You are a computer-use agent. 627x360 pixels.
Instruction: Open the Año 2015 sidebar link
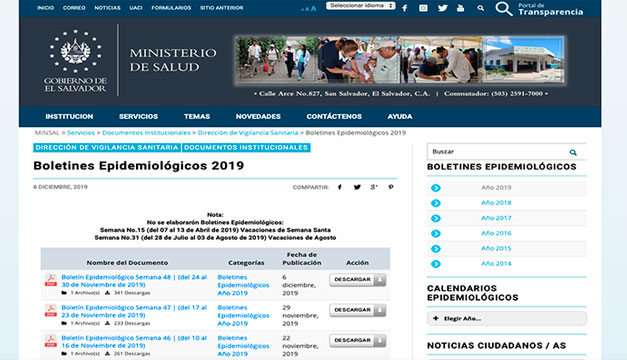pos(496,248)
